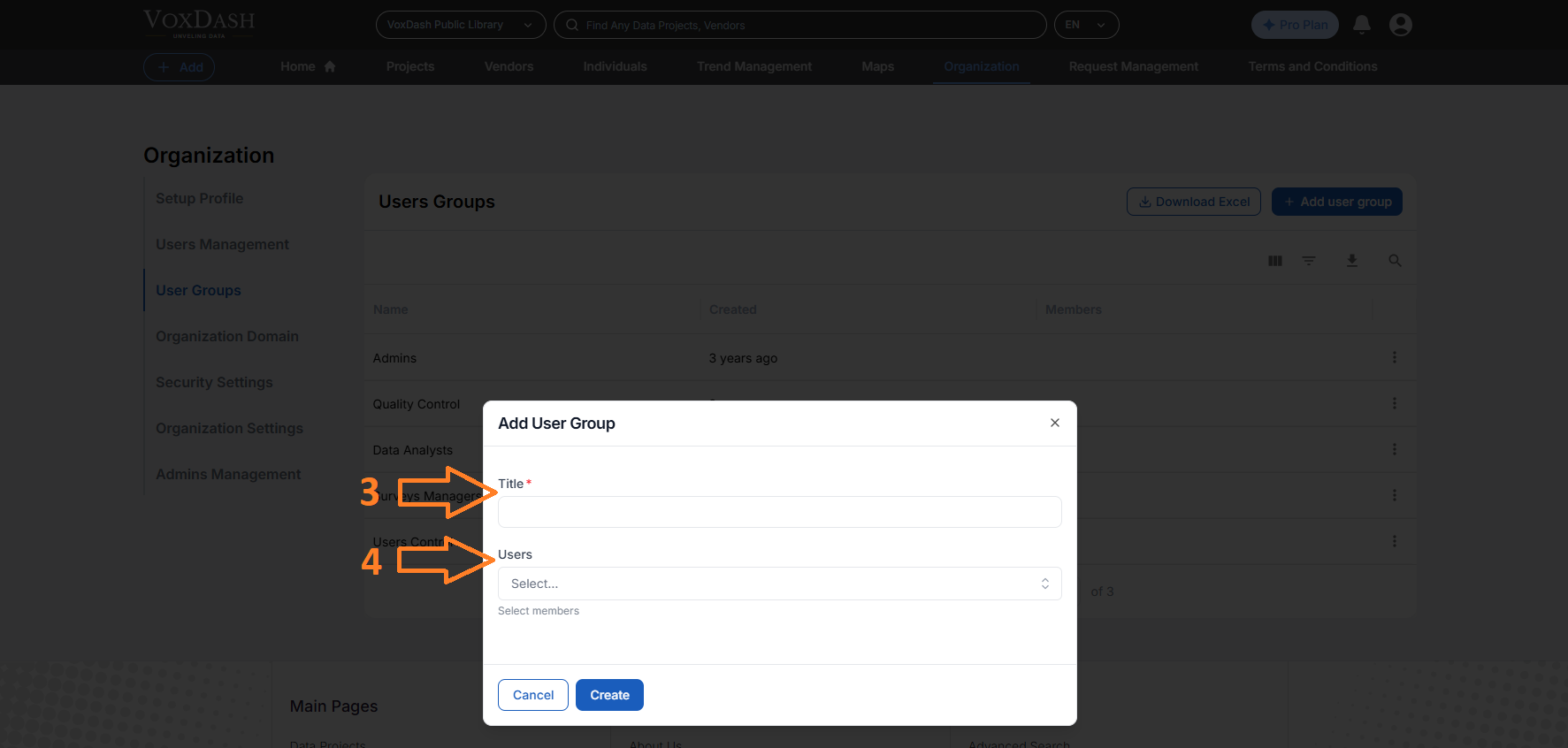The image size is (1568, 748).
Task: Click the Data Analysts group name
Action: click(x=412, y=450)
